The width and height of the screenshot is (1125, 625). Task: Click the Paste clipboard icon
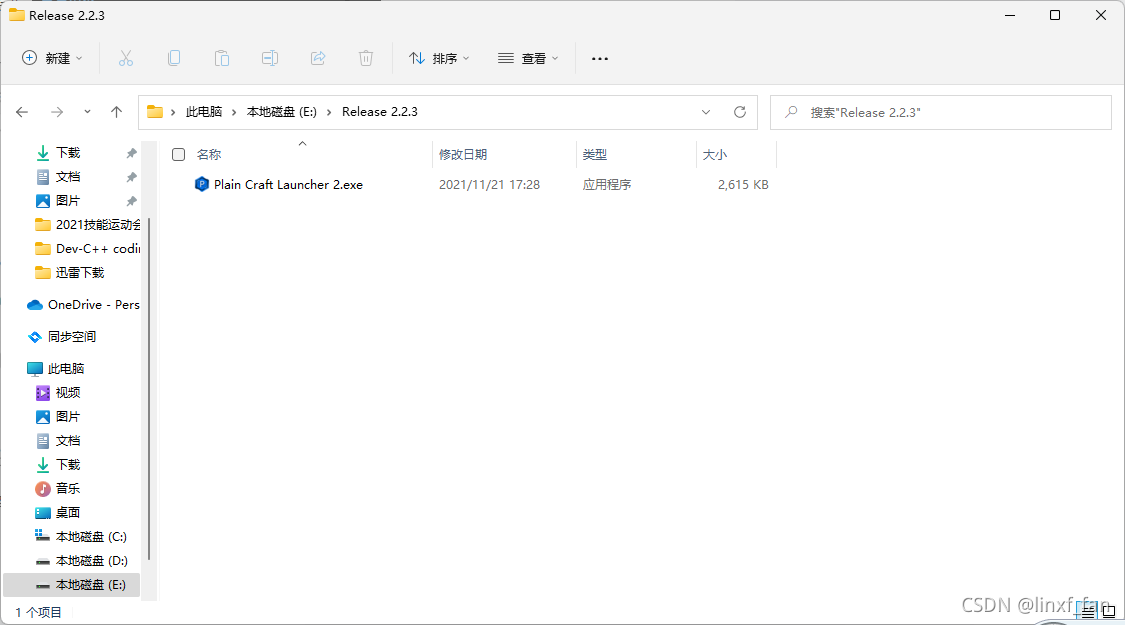(222, 58)
